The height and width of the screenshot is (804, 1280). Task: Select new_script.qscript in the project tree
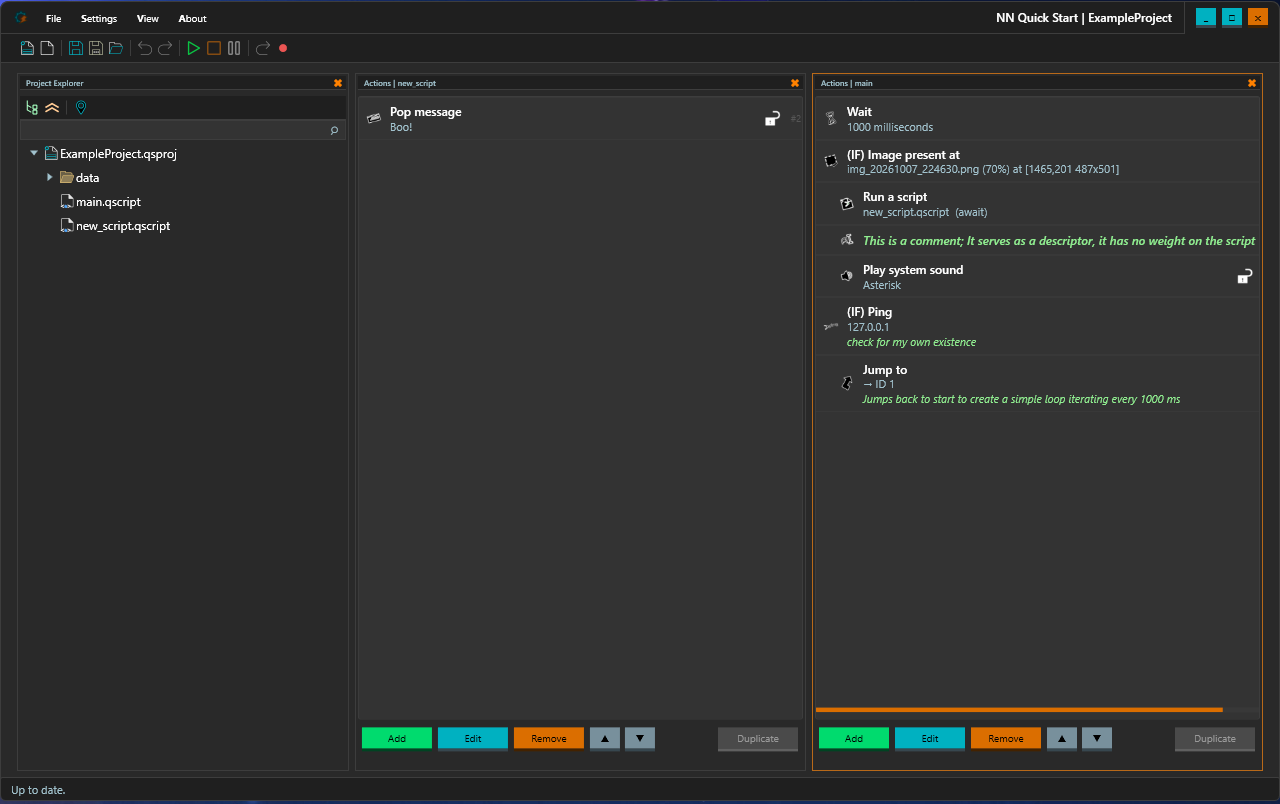(x=115, y=226)
